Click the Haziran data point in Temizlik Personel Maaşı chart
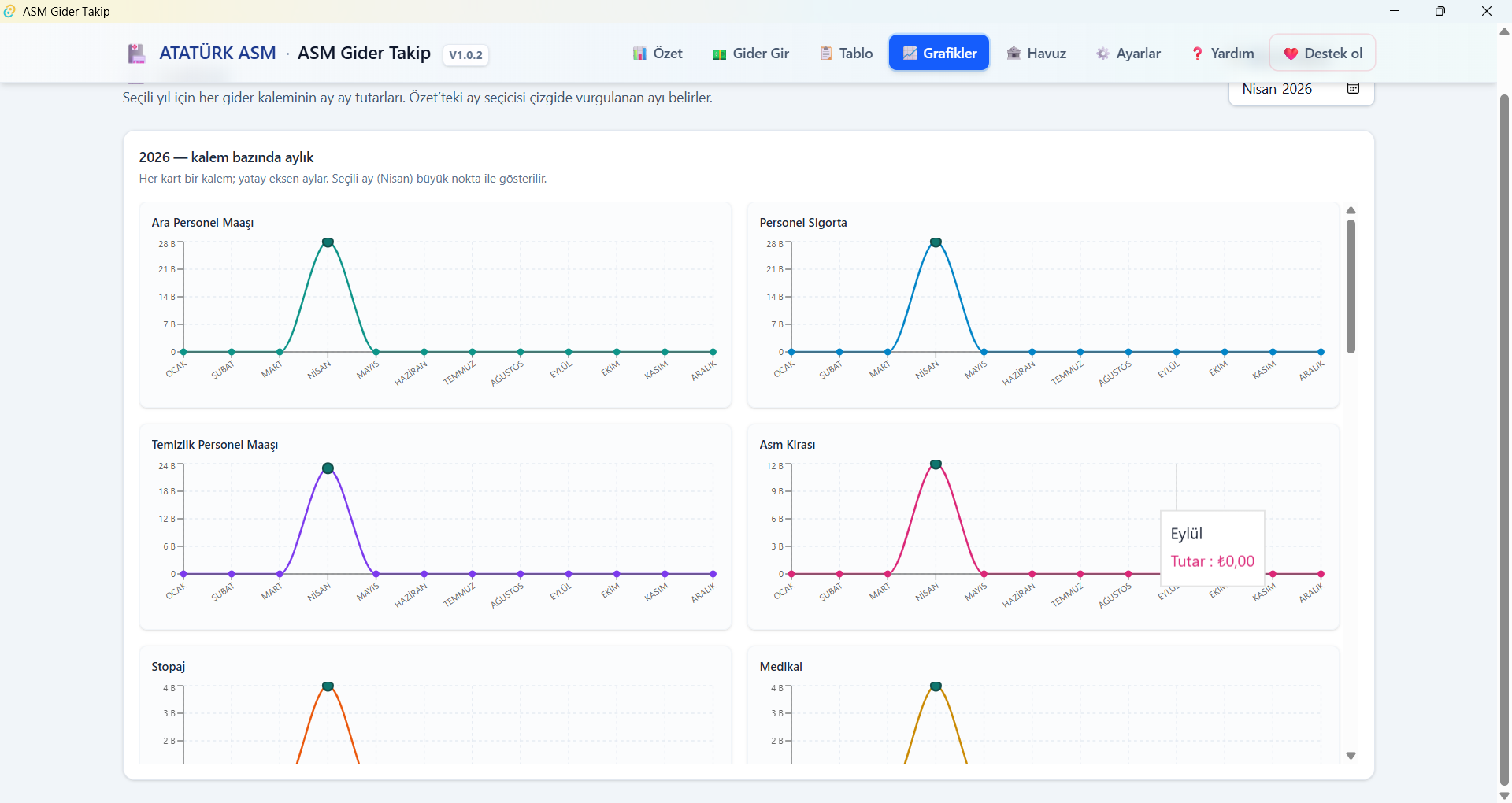 (x=424, y=574)
